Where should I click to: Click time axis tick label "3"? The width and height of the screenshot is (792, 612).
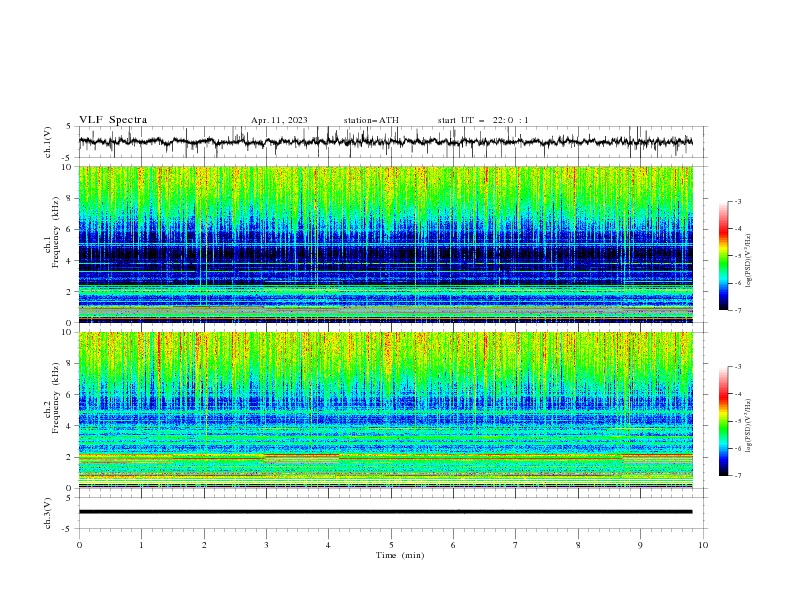(266, 545)
